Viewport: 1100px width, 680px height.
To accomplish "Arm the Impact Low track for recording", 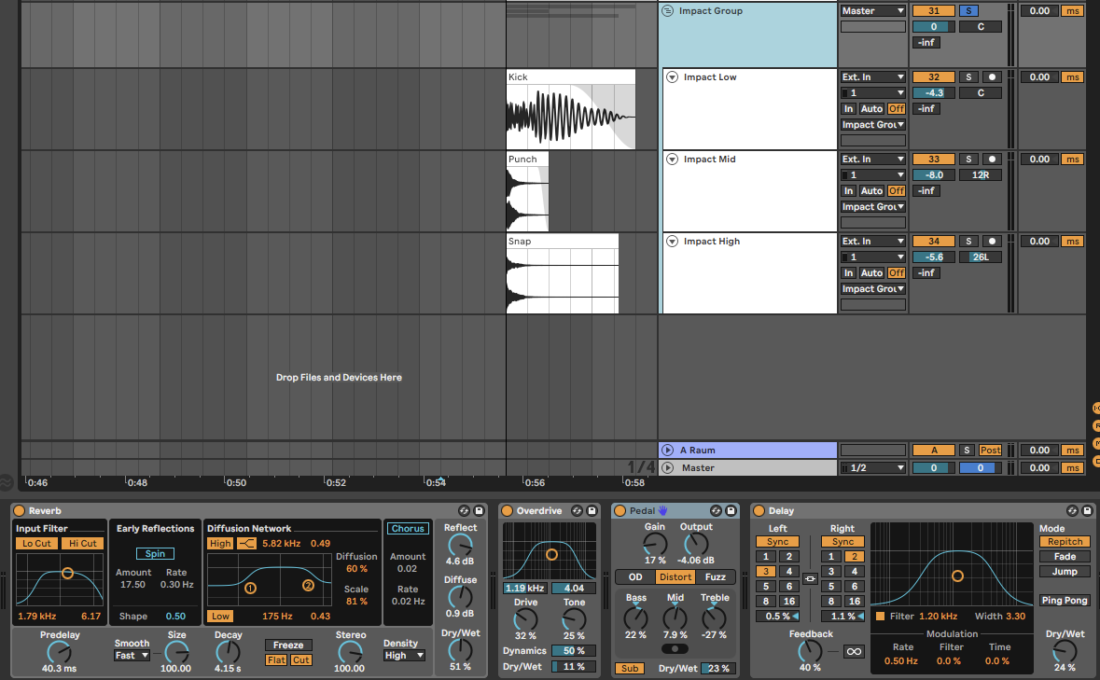I will [x=991, y=77].
